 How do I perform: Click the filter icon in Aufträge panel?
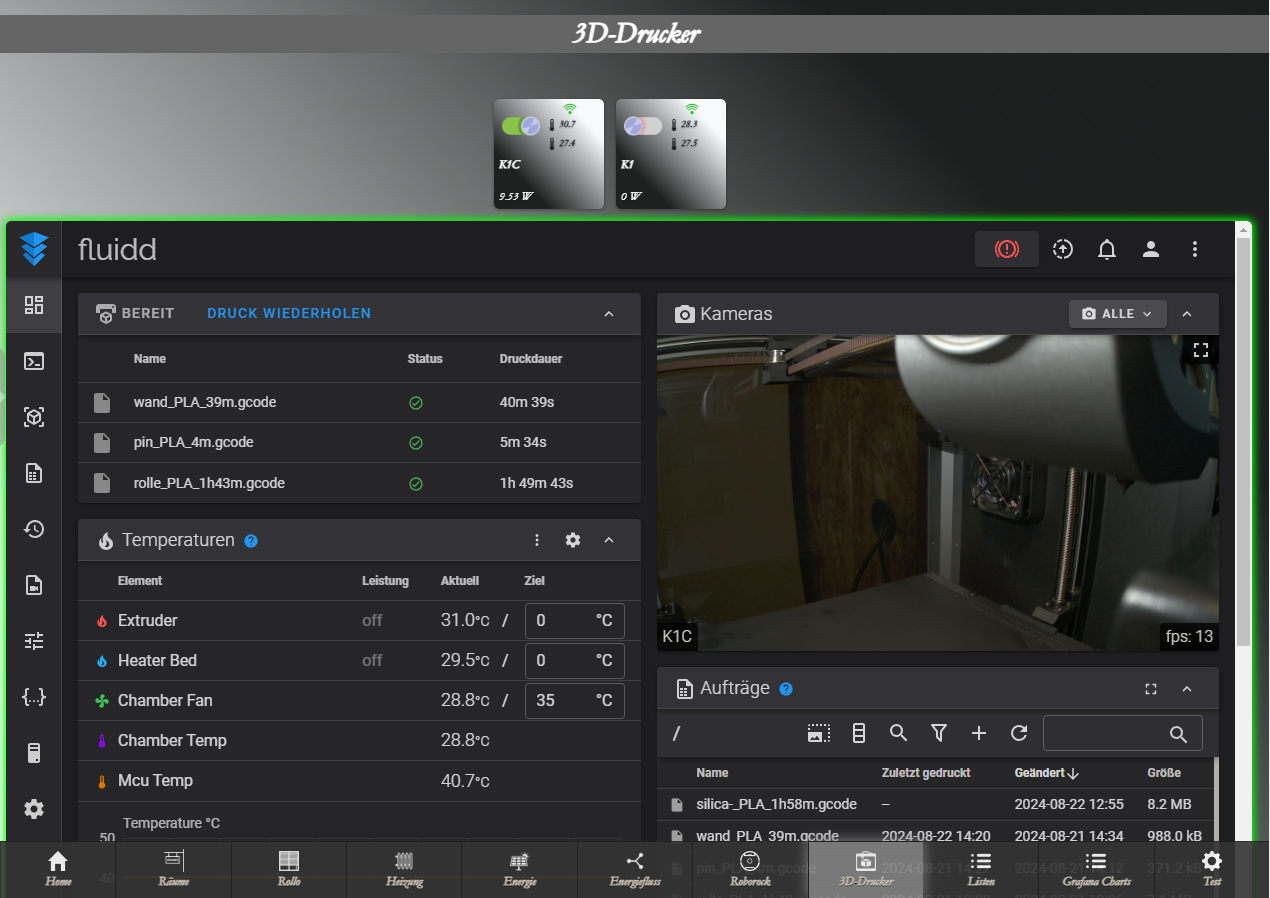click(938, 733)
